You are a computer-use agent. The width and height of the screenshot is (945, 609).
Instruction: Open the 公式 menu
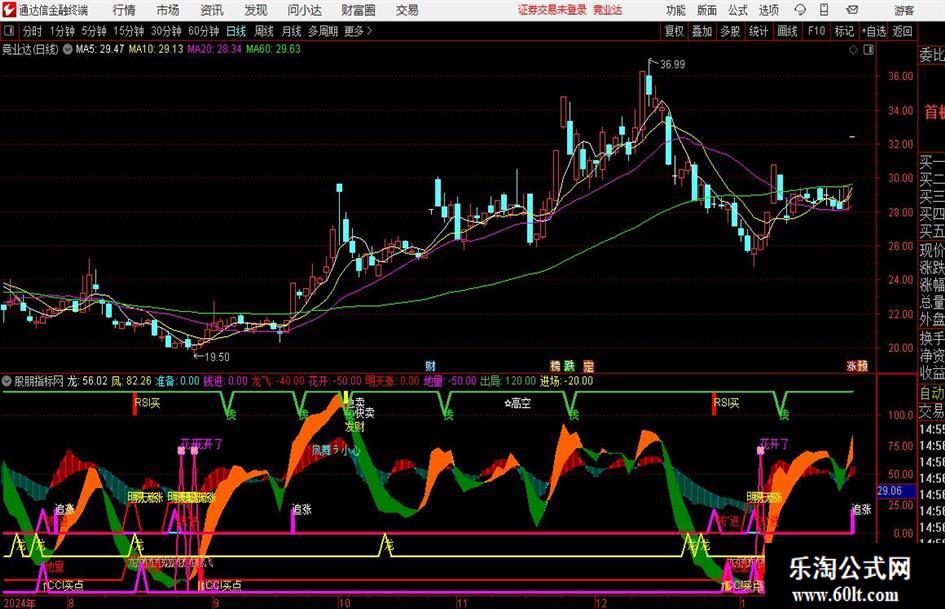pyautogui.click(x=738, y=10)
